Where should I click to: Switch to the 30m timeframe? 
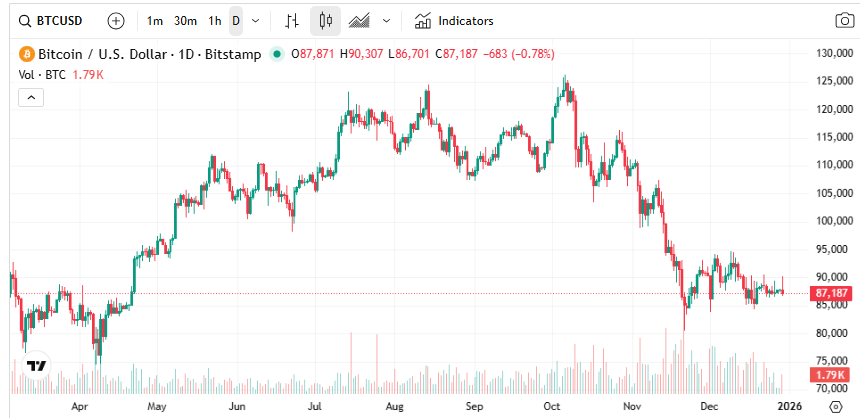pyautogui.click(x=185, y=20)
